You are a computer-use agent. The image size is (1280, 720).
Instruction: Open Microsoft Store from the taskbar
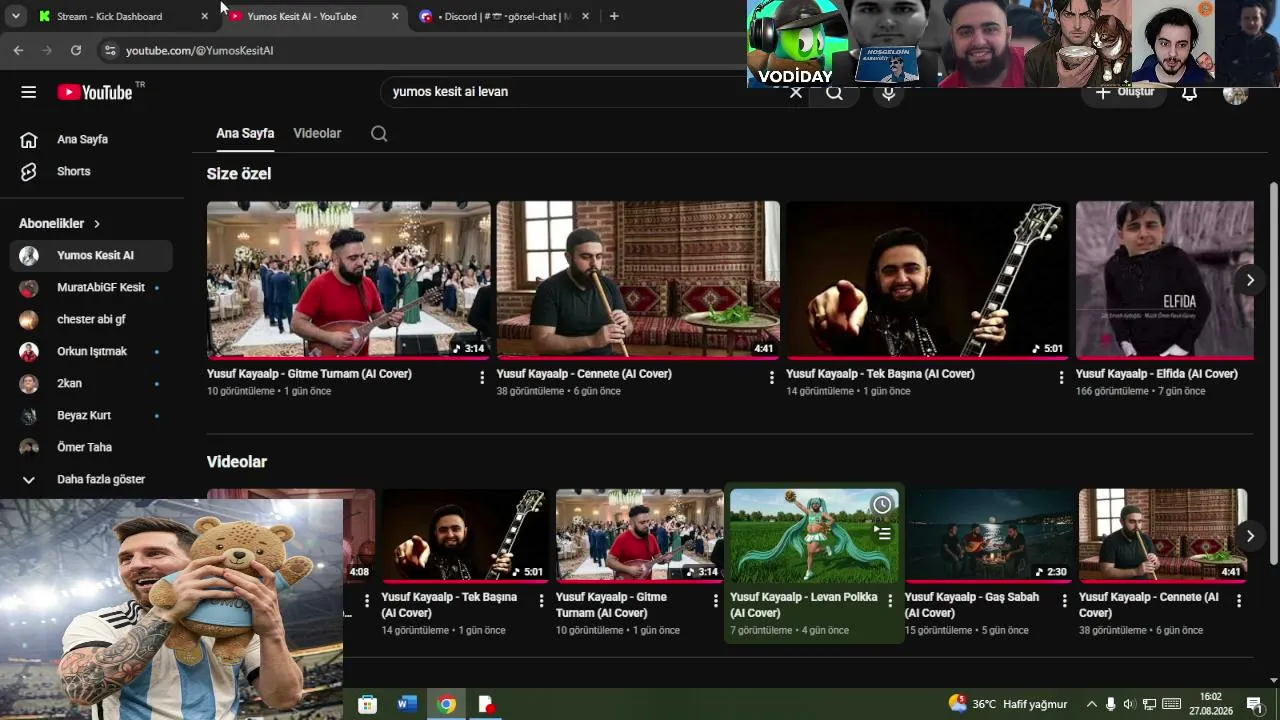(x=368, y=704)
